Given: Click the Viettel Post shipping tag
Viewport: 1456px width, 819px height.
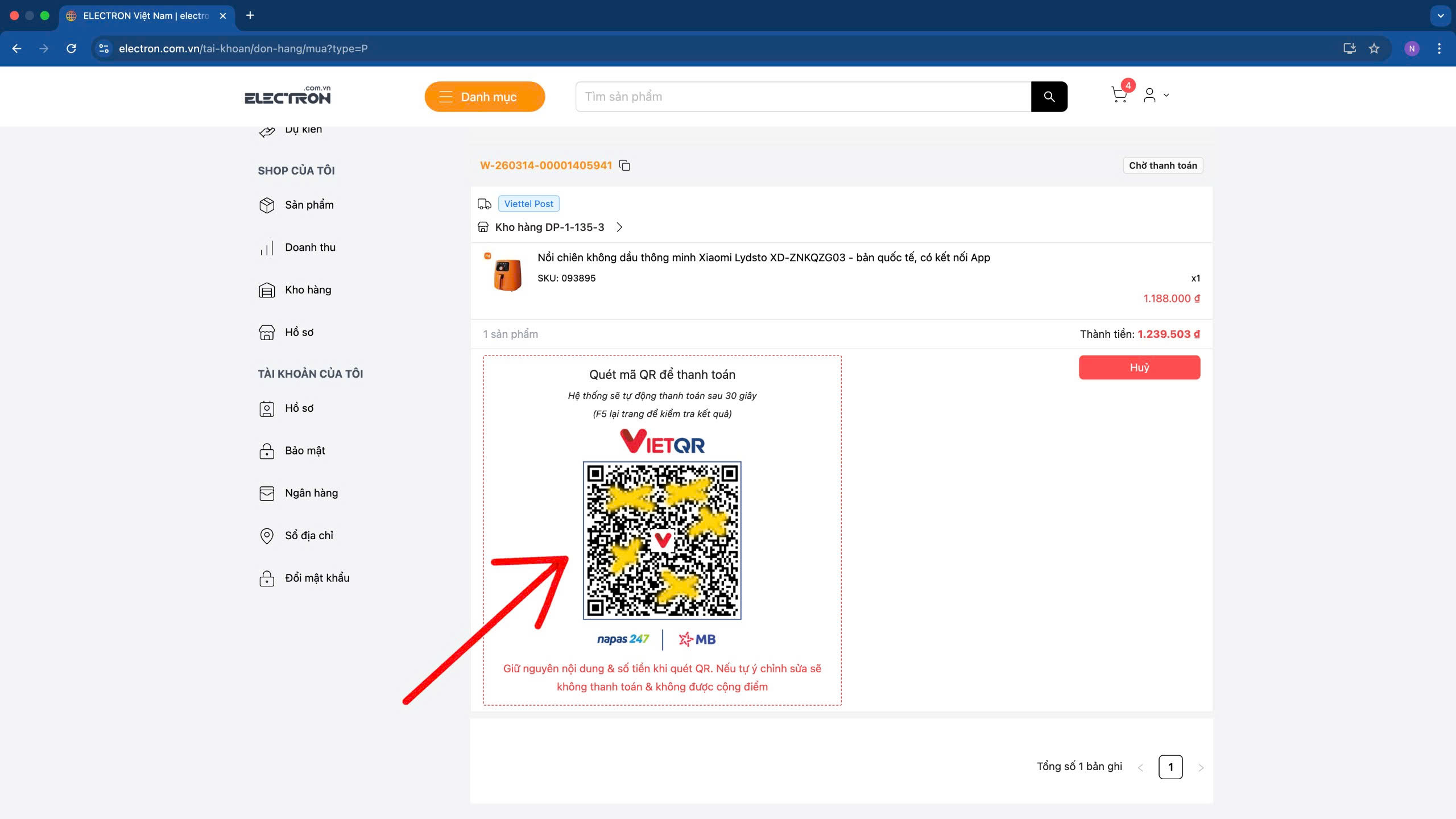Looking at the screenshot, I should (528, 204).
